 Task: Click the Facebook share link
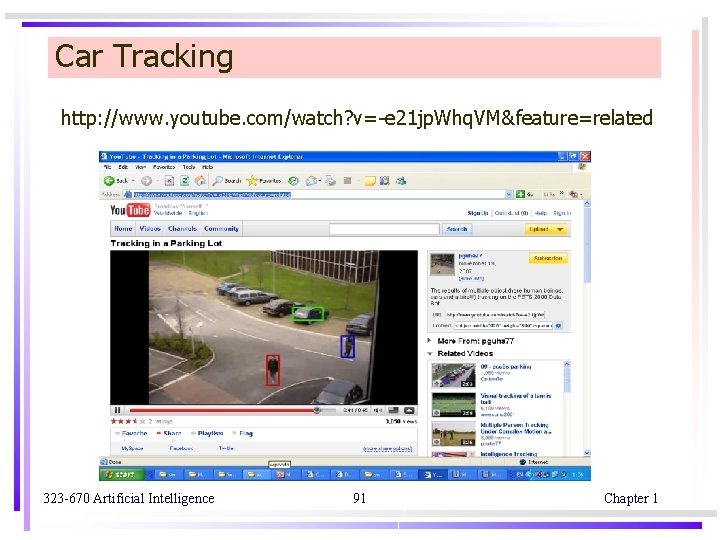181,448
